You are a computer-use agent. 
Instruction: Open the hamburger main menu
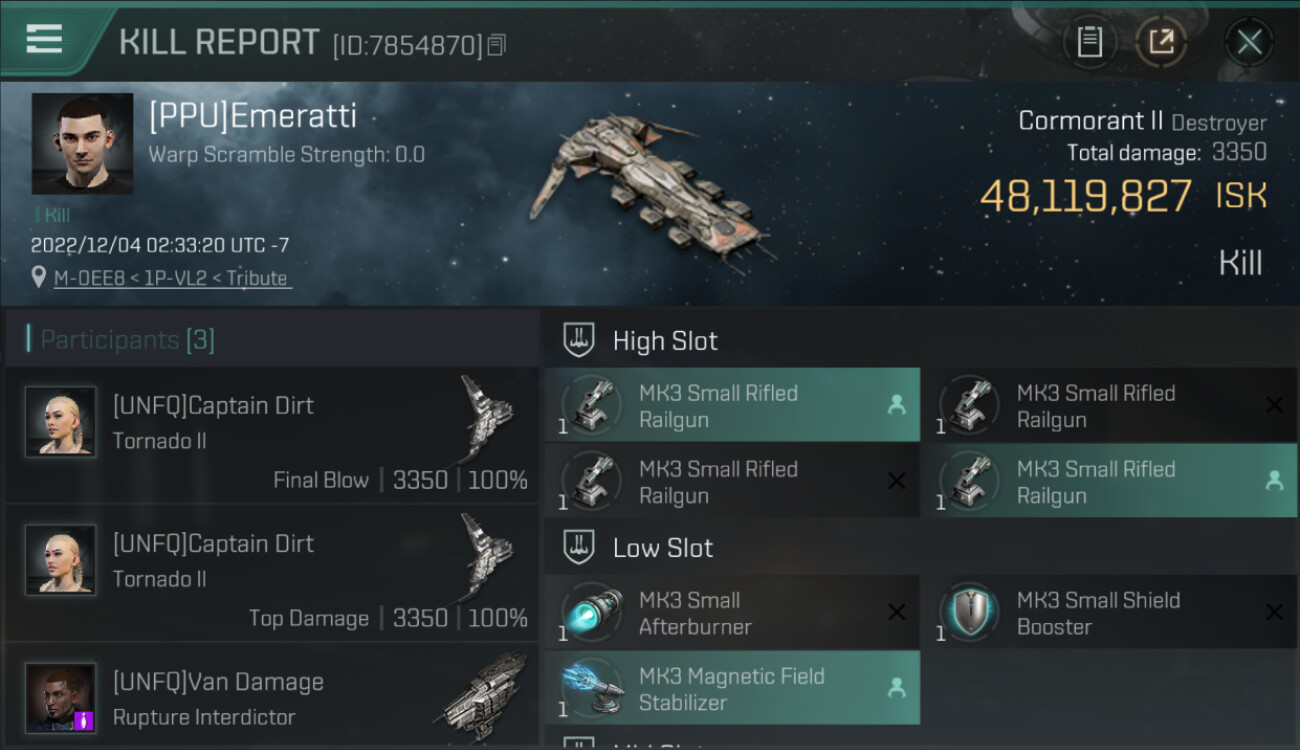pos(44,40)
